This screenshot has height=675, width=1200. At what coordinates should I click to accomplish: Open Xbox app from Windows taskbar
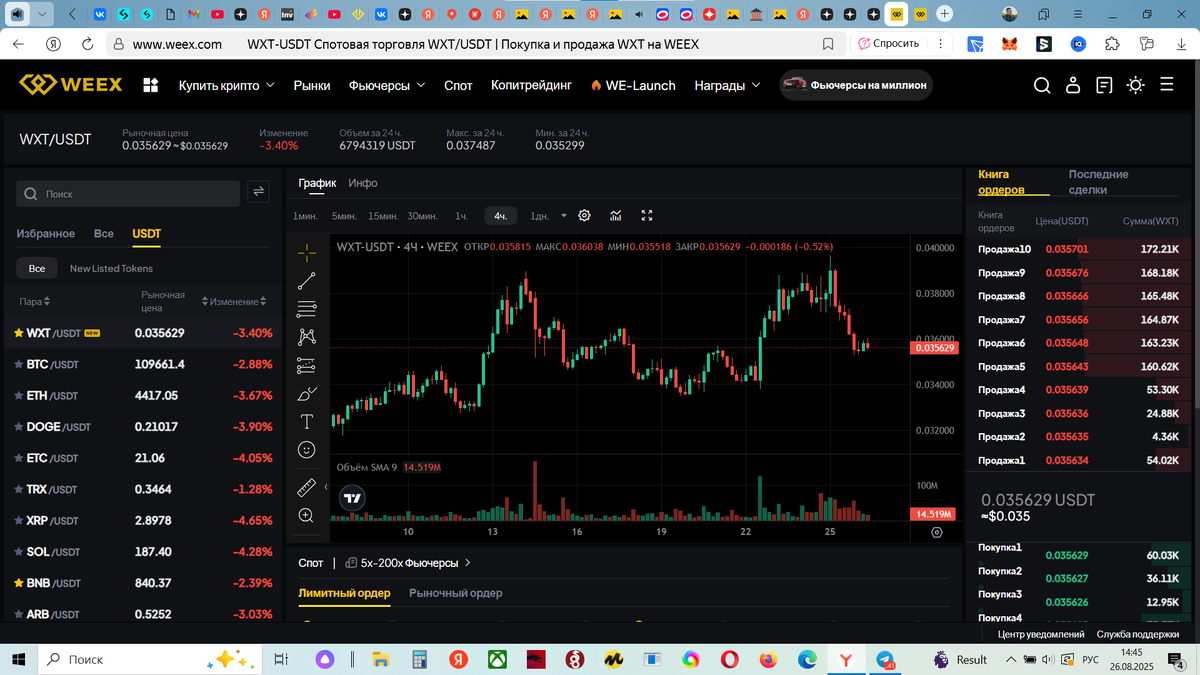[497, 660]
